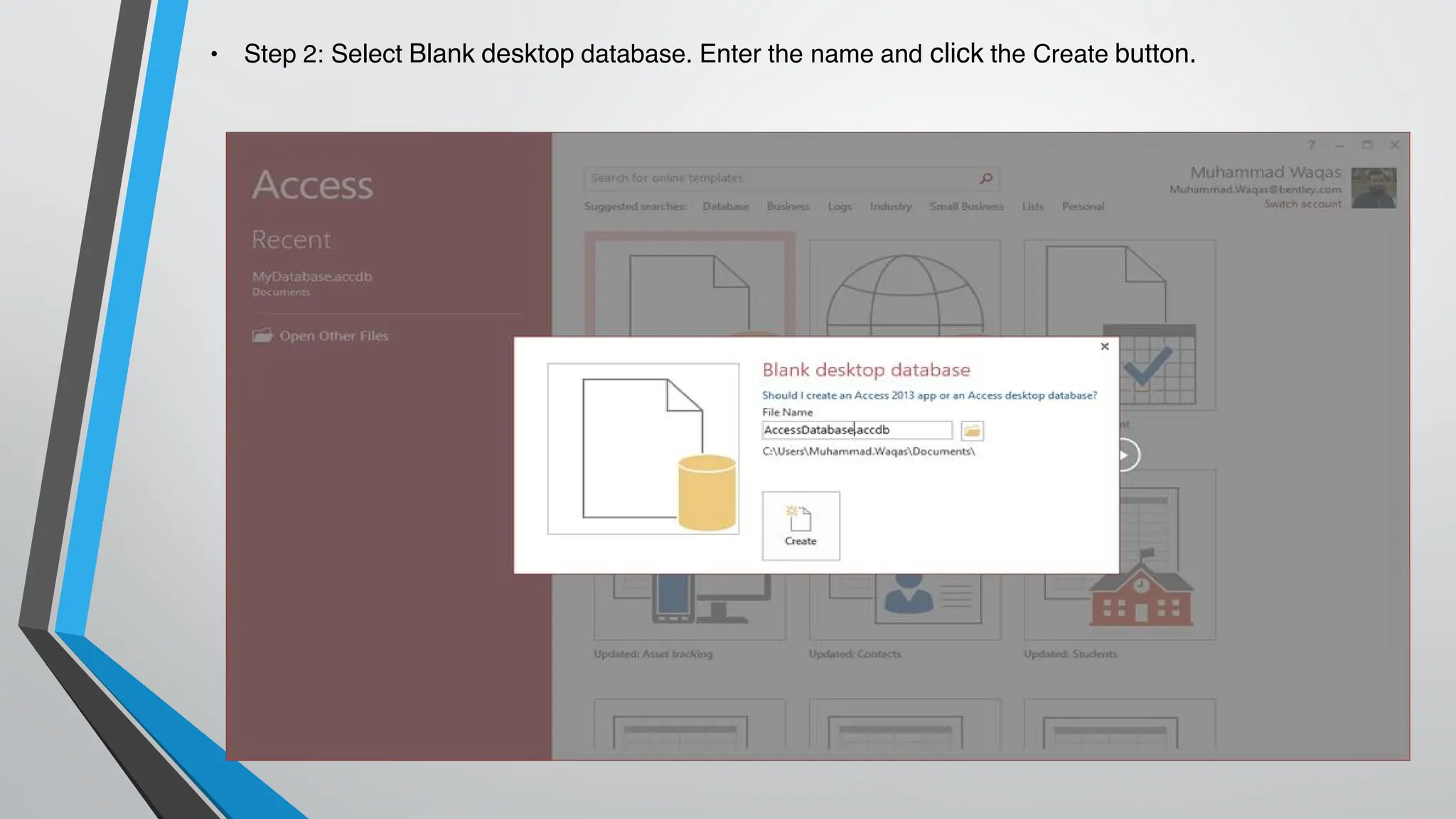
Task: Open the Access 2013 app or desktop database link
Action: [x=929, y=395]
